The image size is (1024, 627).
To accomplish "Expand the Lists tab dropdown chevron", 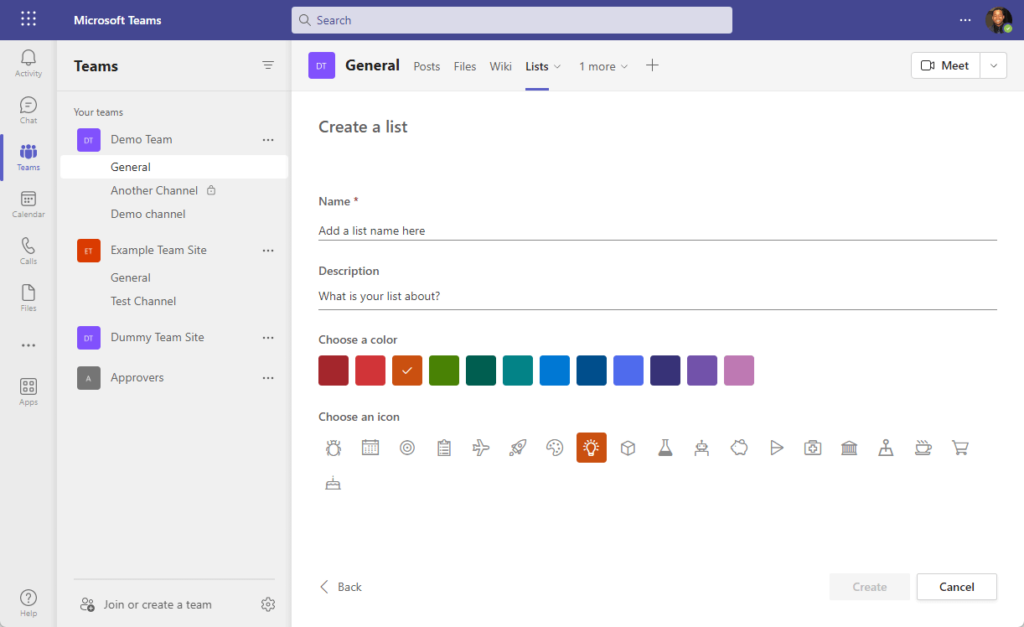I will click(557, 67).
